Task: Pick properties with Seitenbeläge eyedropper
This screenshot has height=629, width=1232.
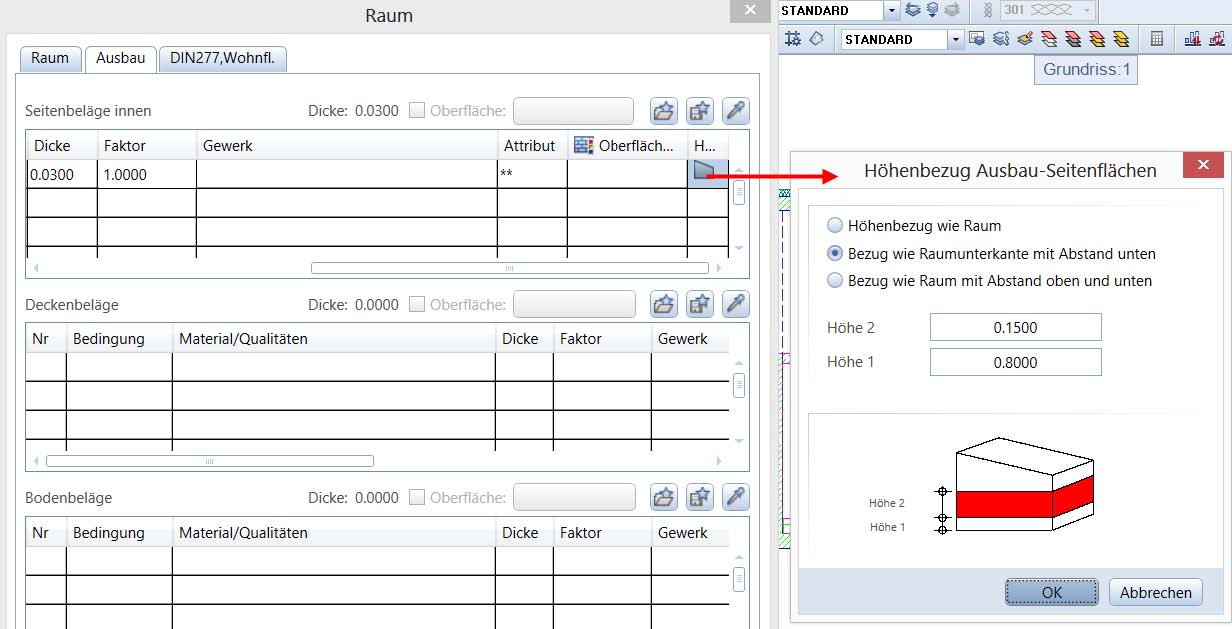Action: [736, 111]
